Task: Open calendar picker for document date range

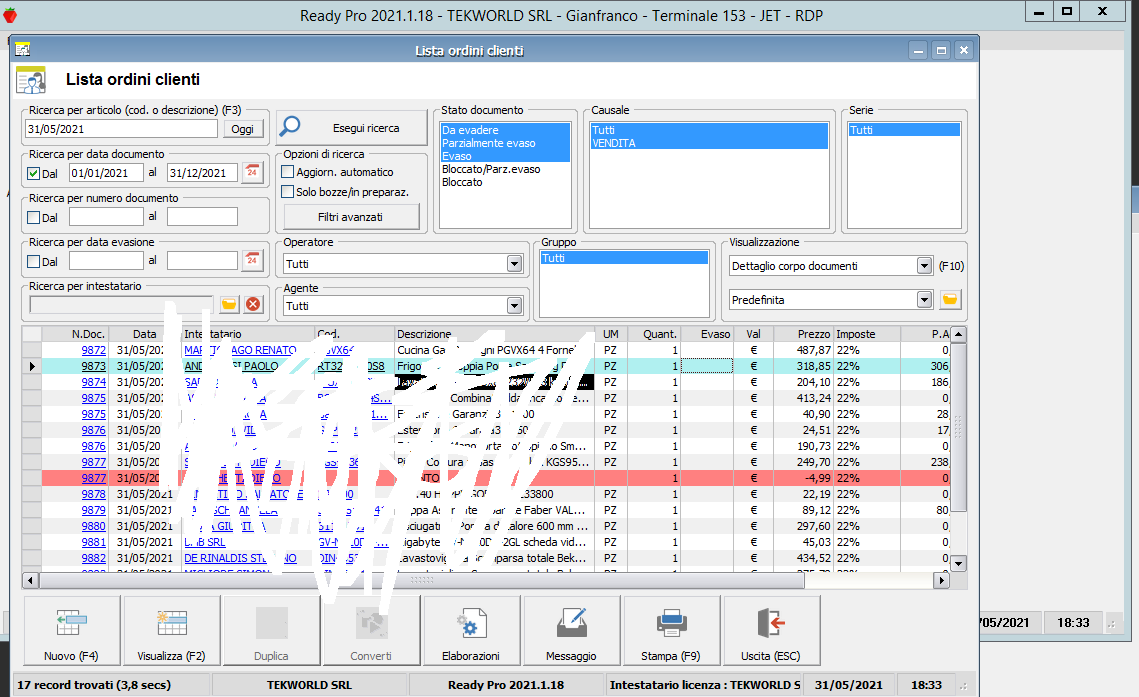Action: coord(252,172)
